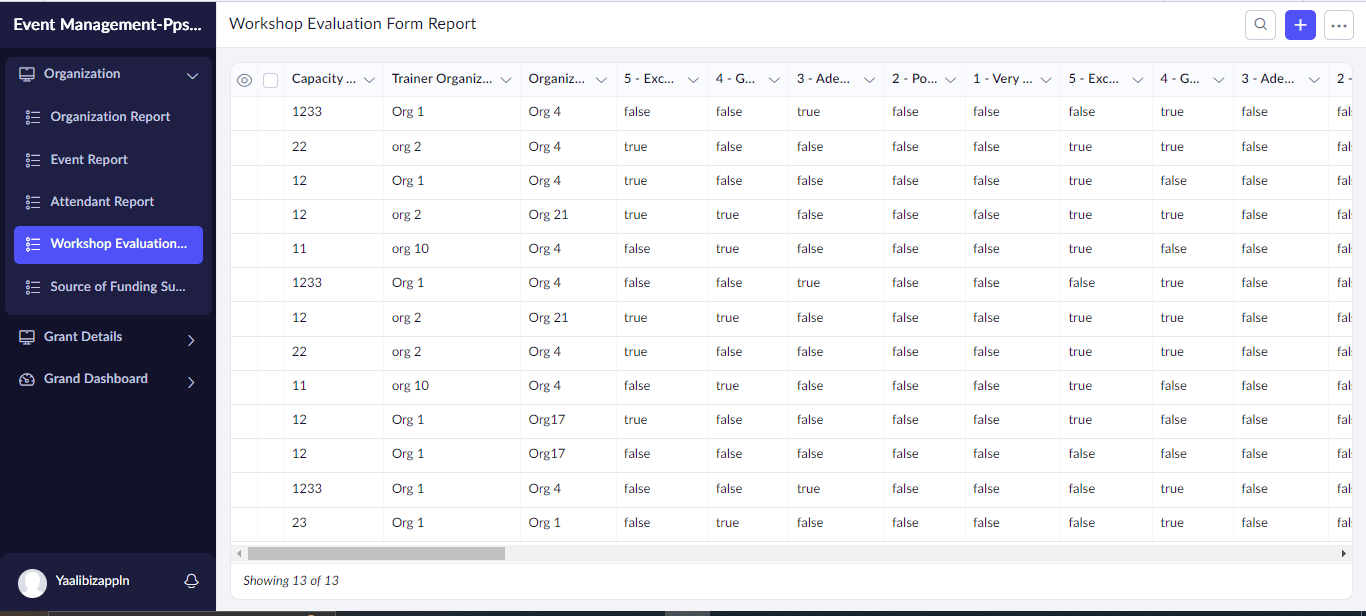
Task: Select Source of Funding sidebar item
Action: click(117, 287)
